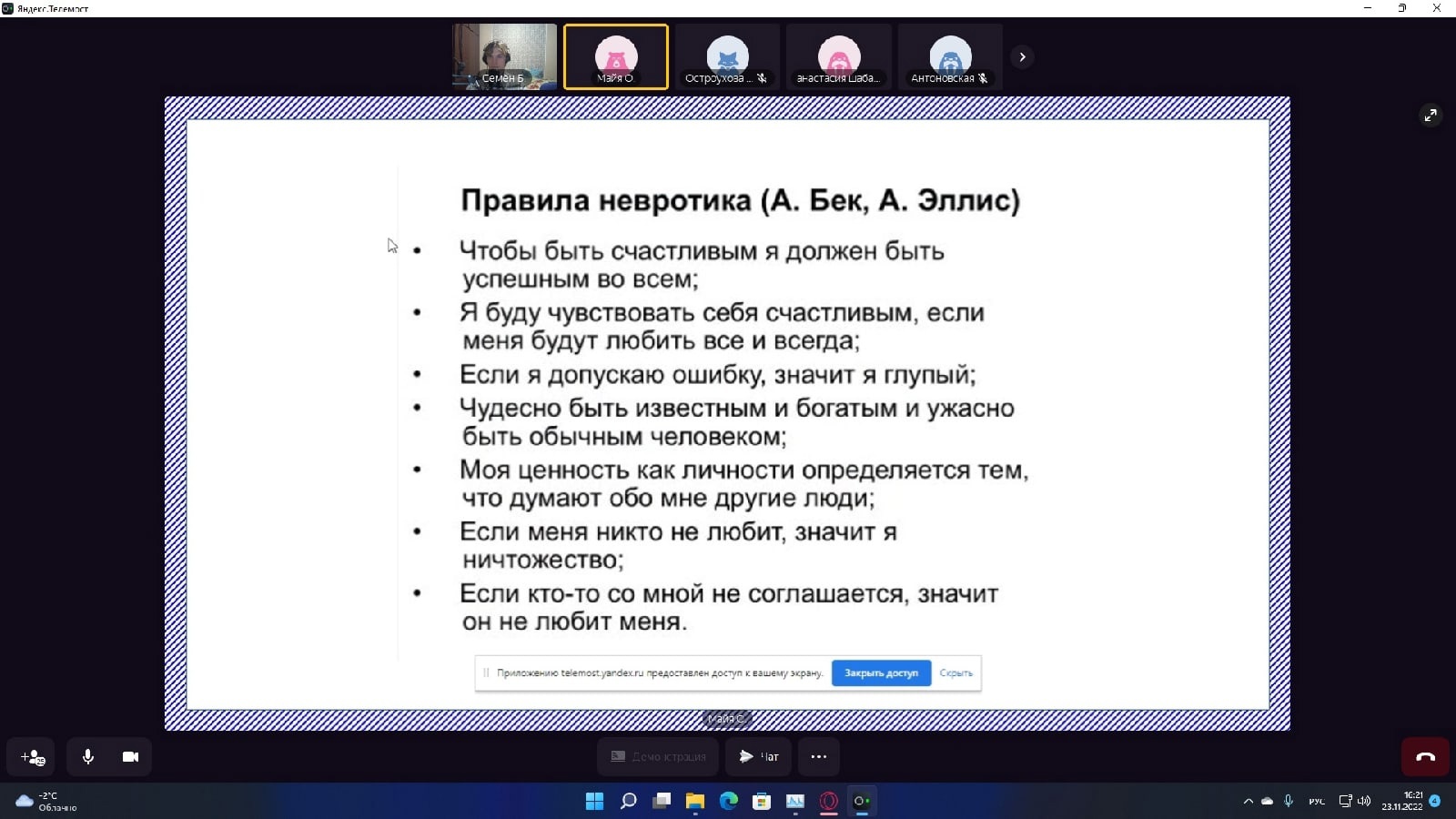1456x819 pixels.
Task: Open the Чат panel
Action: 758,757
